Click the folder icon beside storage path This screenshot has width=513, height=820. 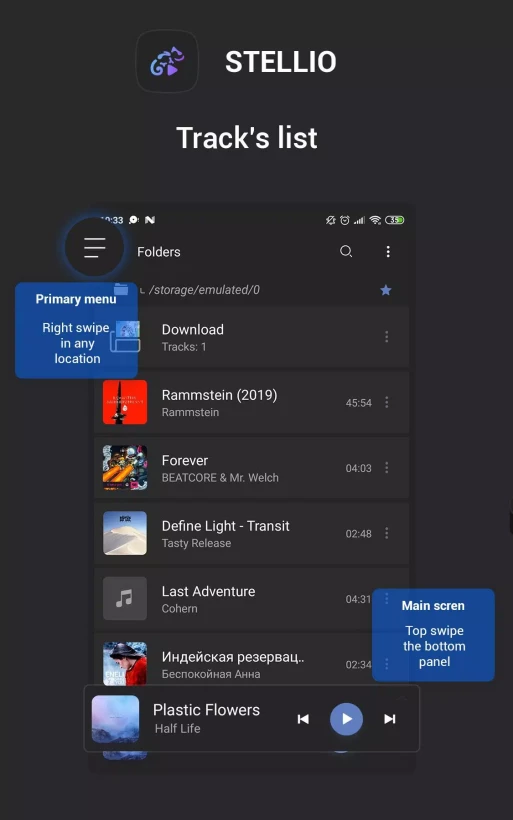pos(121,289)
